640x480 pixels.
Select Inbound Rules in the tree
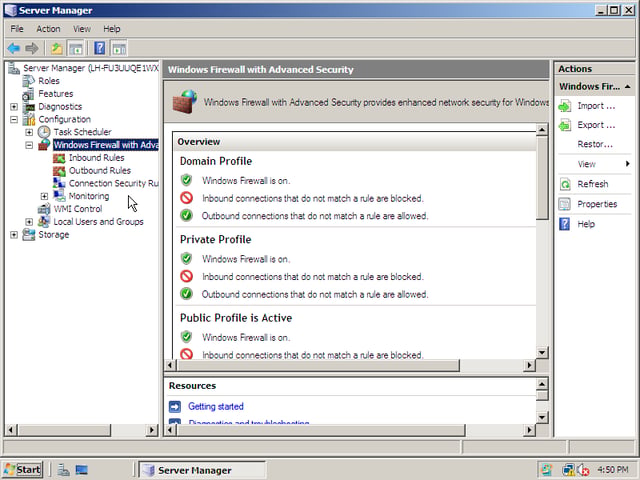pos(96,158)
